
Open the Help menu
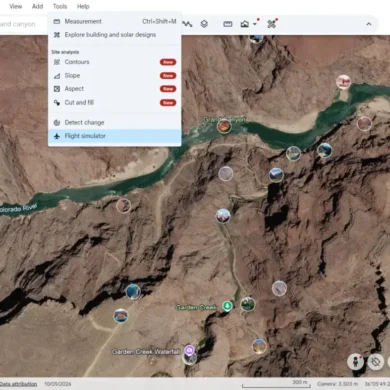[83, 6]
